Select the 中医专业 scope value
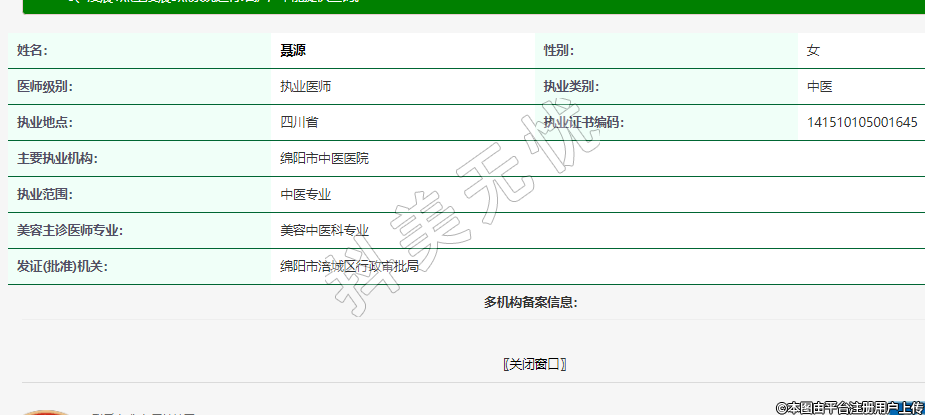The height and width of the screenshot is (415, 925). [305, 194]
